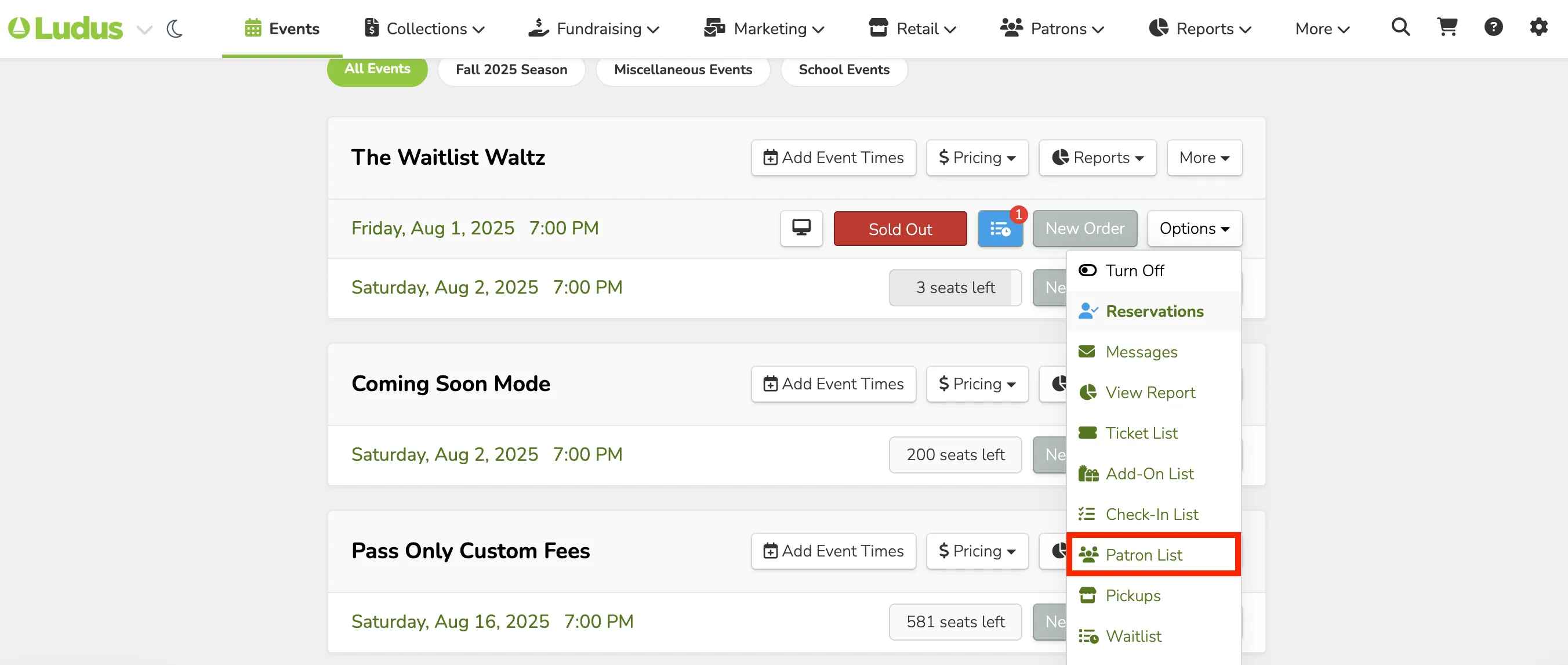Open the More menu in top navigation
The height and width of the screenshot is (665, 1568).
pos(1322,28)
